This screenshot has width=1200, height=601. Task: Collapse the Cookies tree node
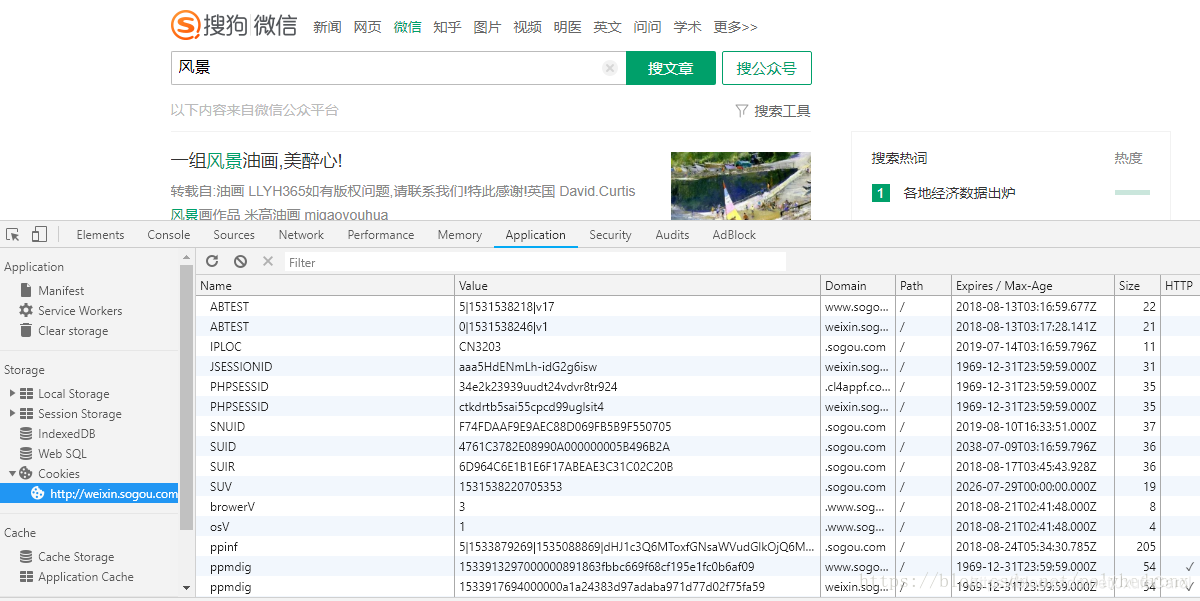(12, 474)
